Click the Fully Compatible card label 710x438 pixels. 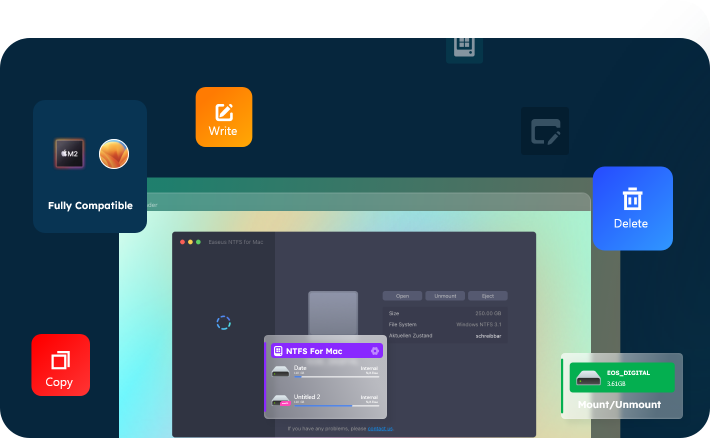click(90, 206)
